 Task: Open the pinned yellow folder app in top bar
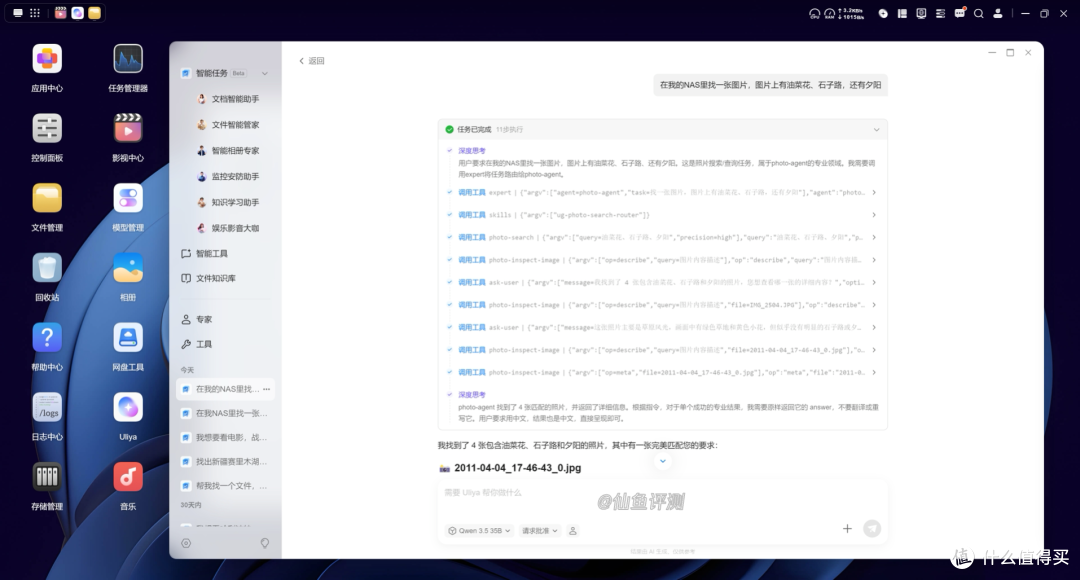(x=94, y=13)
